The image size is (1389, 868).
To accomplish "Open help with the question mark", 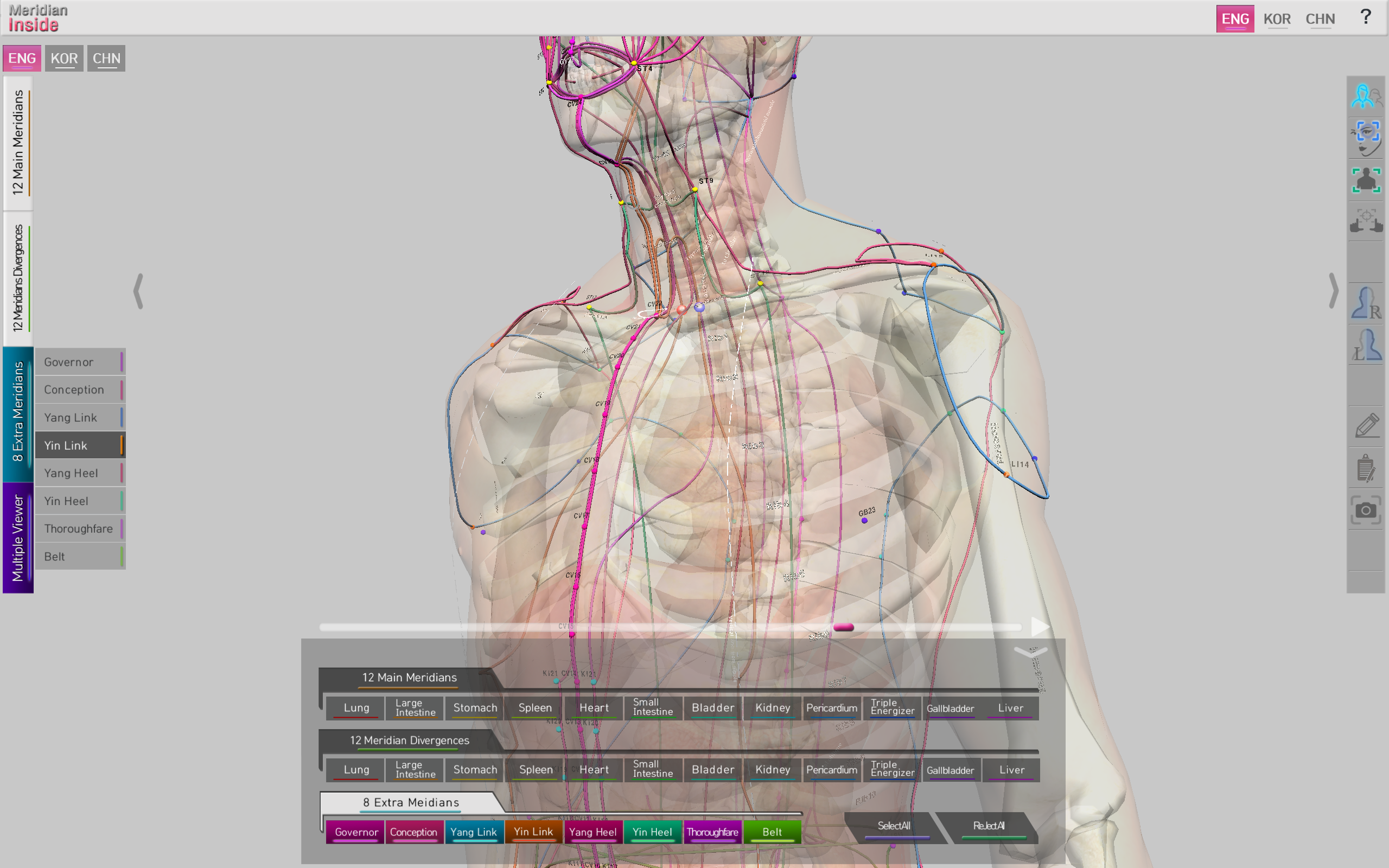I will coord(1366,17).
